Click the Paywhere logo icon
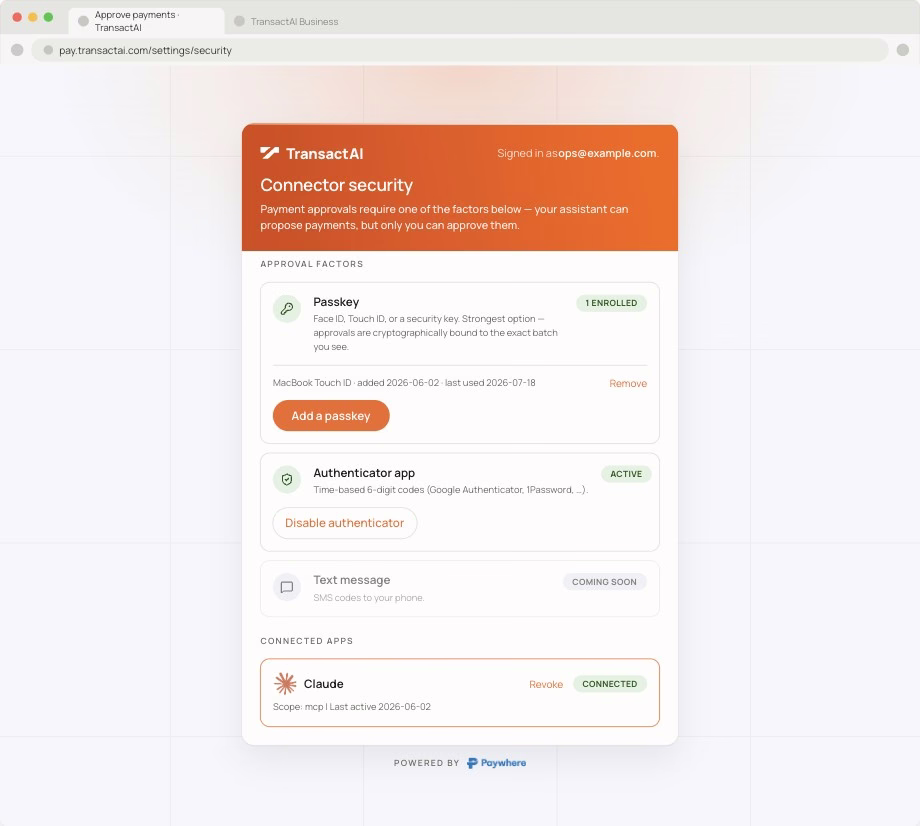Screen dimensions: 920x826 [x=472, y=763]
